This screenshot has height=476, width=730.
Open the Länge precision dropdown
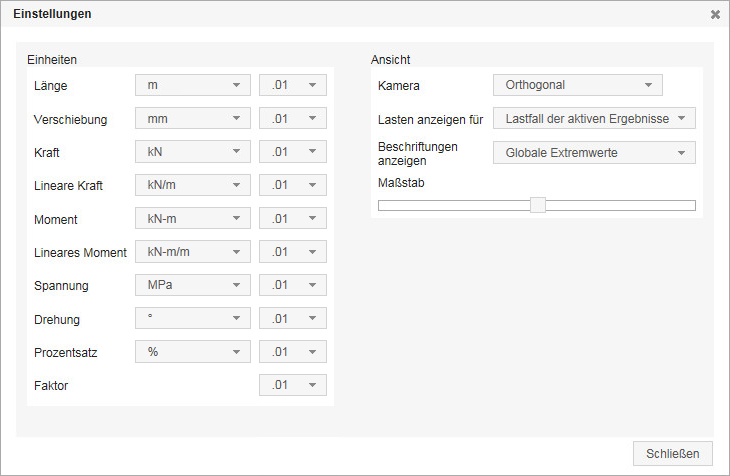coord(293,85)
